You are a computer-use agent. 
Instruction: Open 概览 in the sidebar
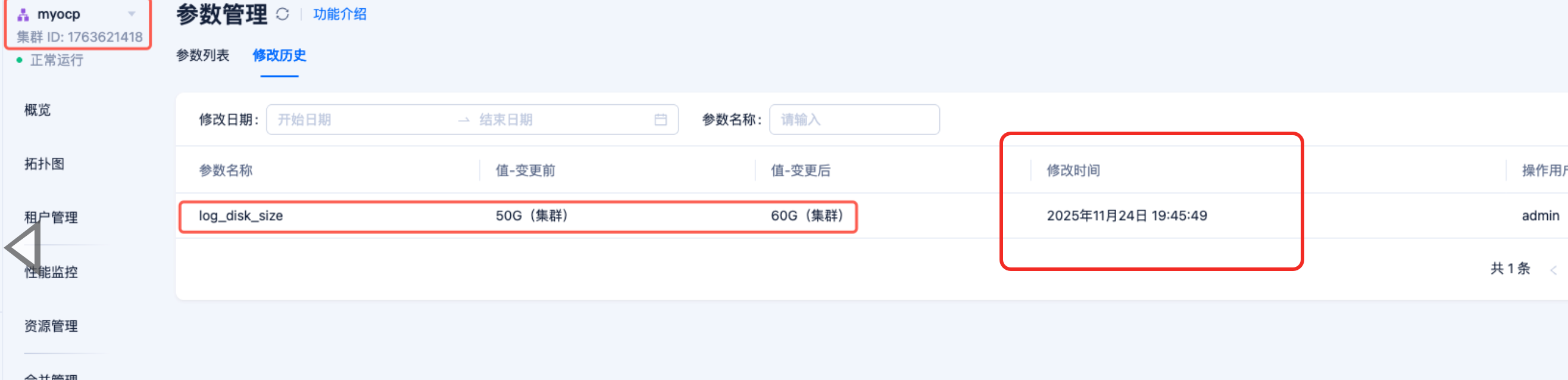pos(38,110)
